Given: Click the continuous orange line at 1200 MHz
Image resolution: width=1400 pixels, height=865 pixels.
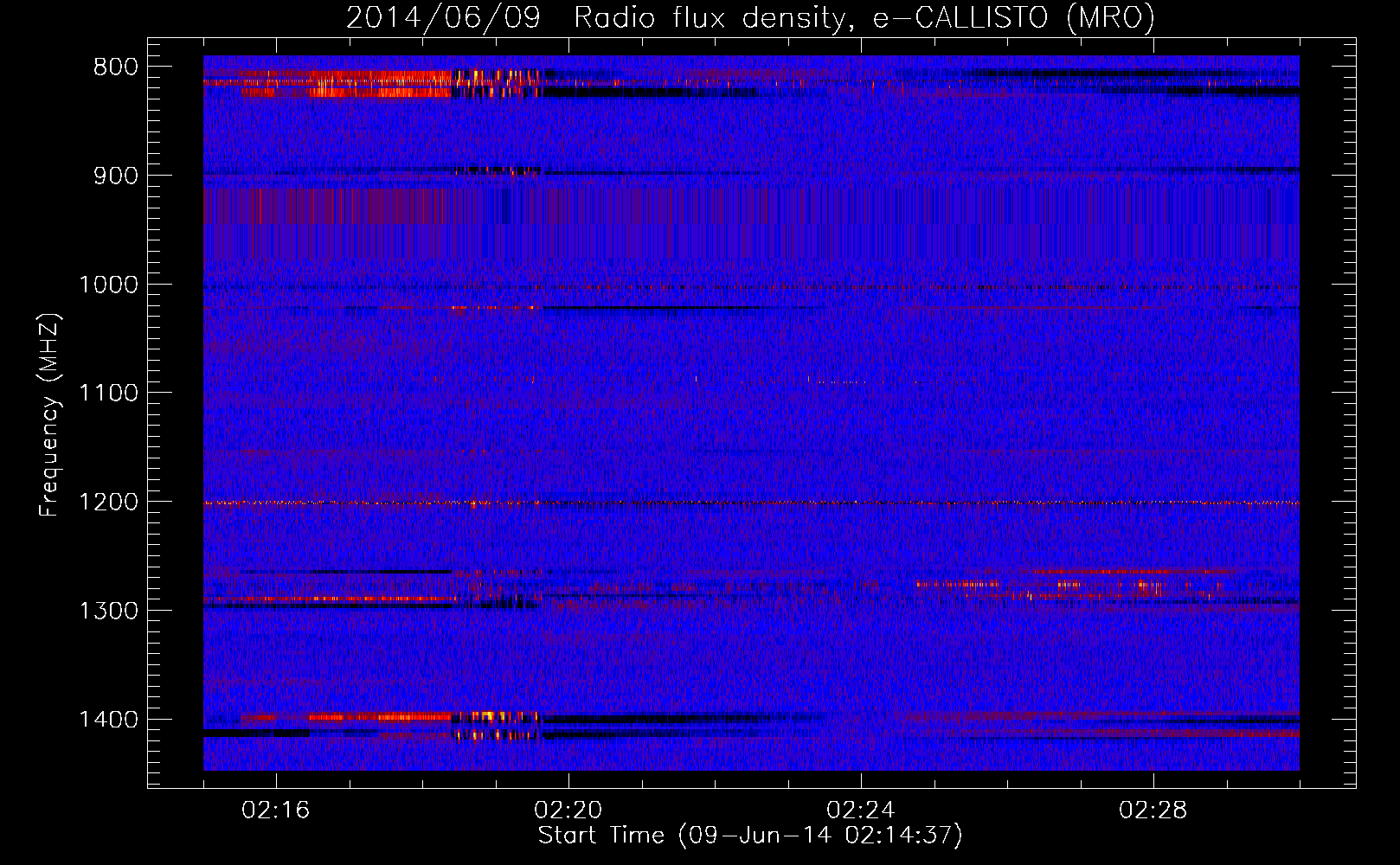Looking at the screenshot, I should tap(751, 503).
